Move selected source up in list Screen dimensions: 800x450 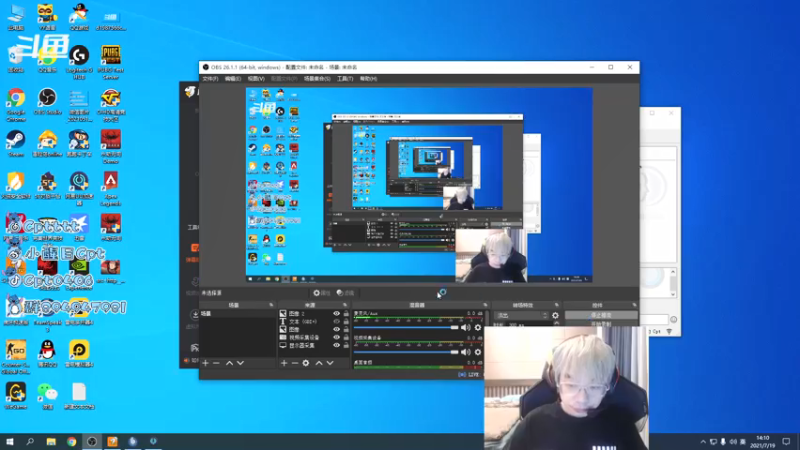coord(319,363)
